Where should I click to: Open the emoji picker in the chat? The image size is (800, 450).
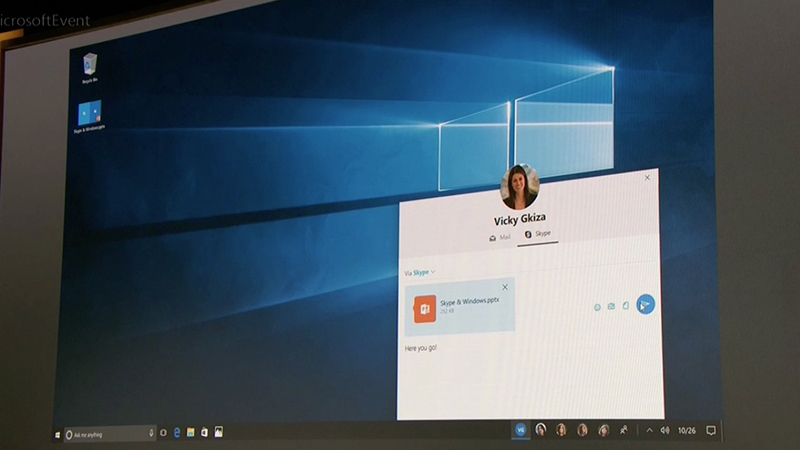597,307
